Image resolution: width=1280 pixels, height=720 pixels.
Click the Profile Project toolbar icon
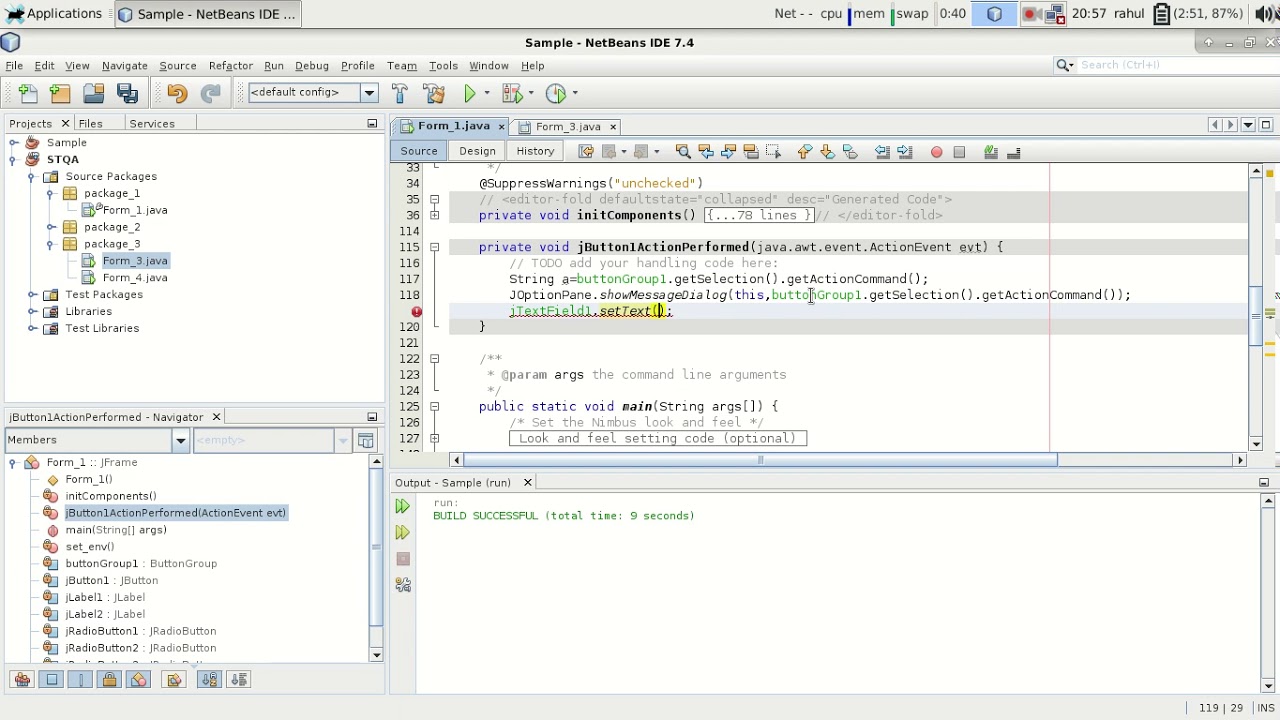(556, 93)
